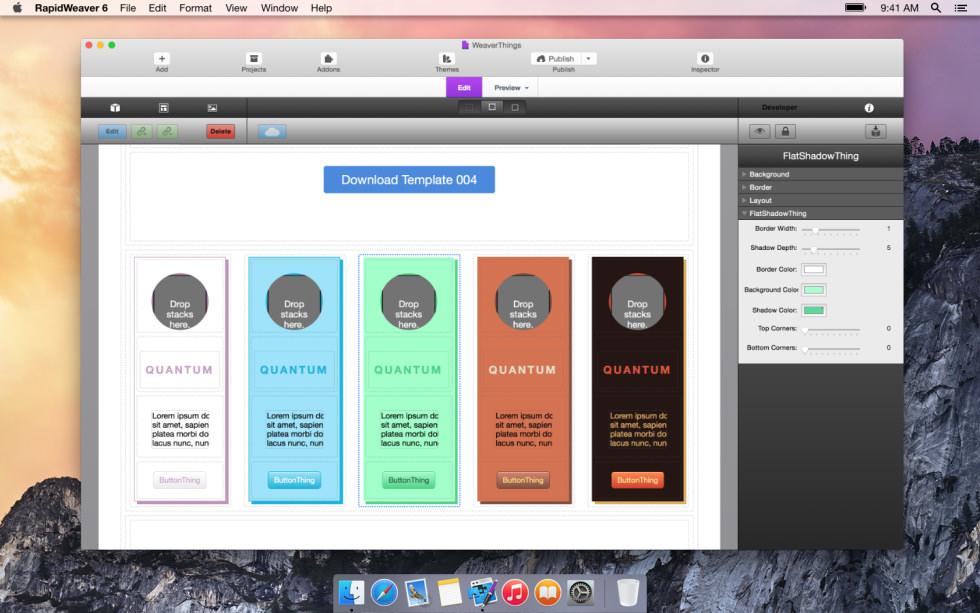Image resolution: width=980 pixels, height=613 pixels.
Task: Click ButtonThing on the dark brown card
Action: click(x=638, y=481)
